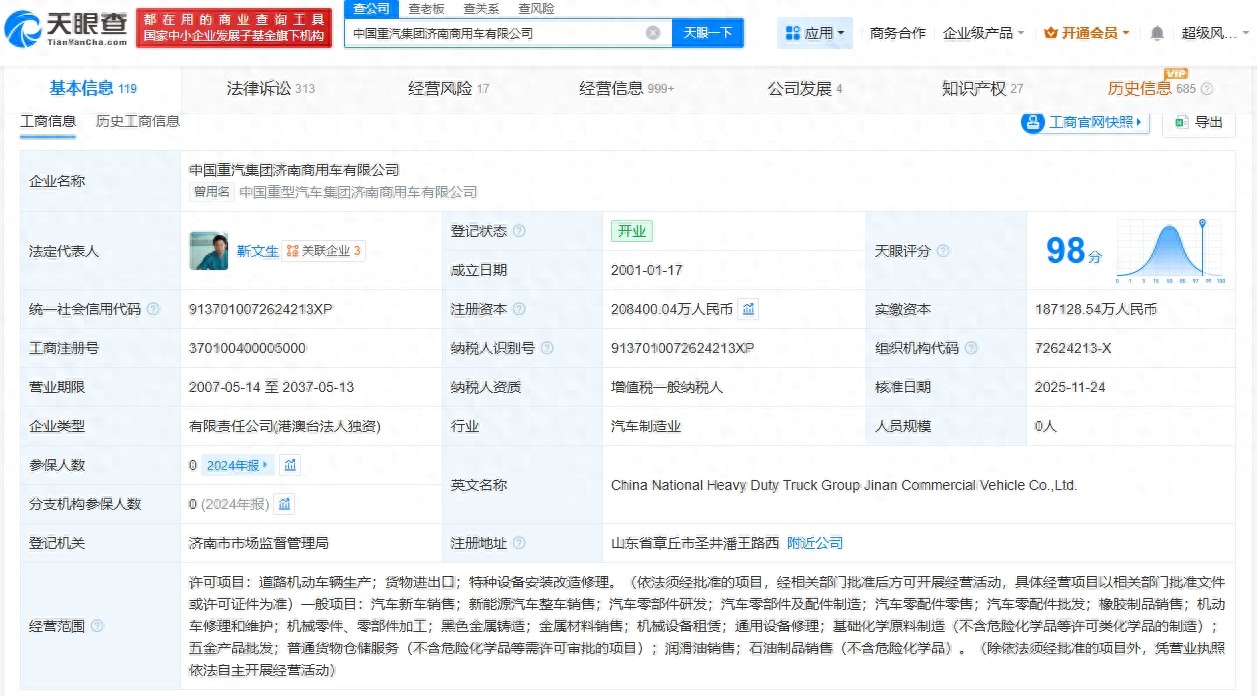The height and width of the screenshot is (696, 1257).
Task: Export data with 导出 button
Action: click(1199, 122)
